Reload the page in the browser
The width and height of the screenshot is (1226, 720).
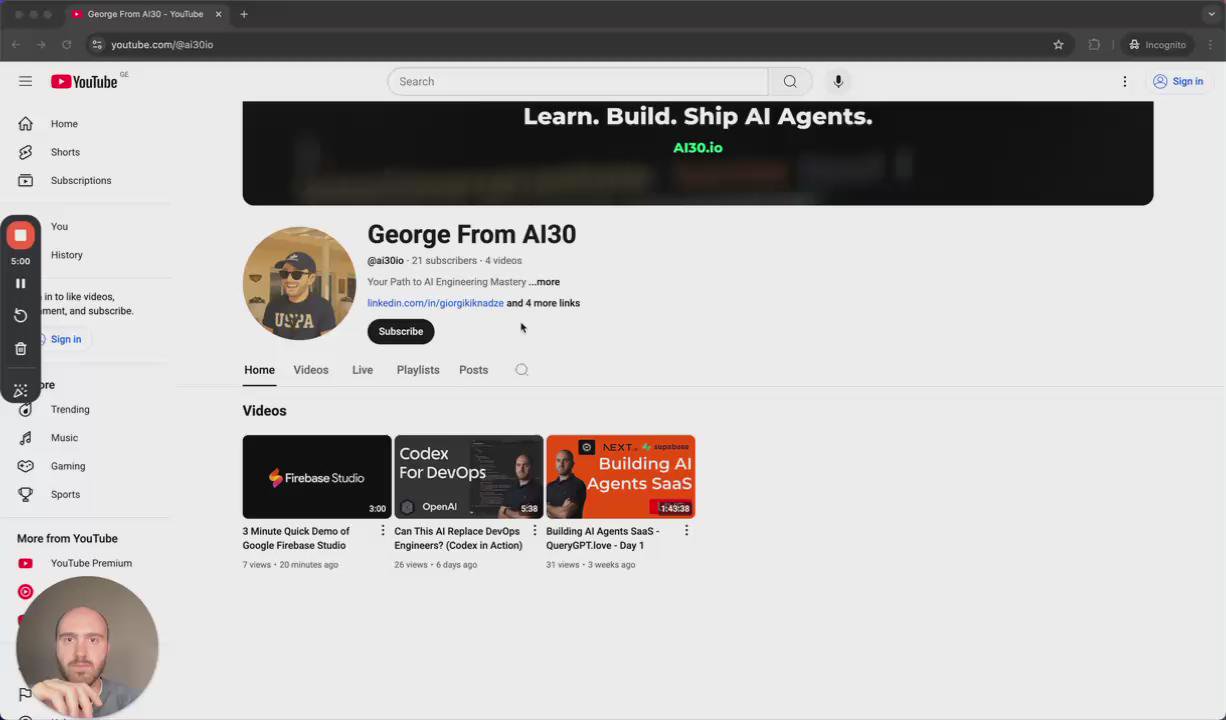click(x=66, y=44)
